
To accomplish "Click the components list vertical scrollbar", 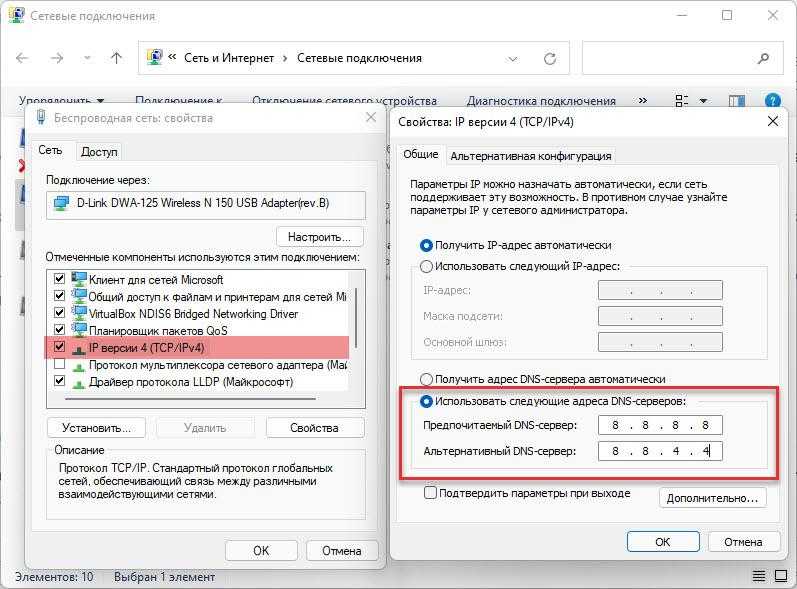I will click(x=356, y=318).
